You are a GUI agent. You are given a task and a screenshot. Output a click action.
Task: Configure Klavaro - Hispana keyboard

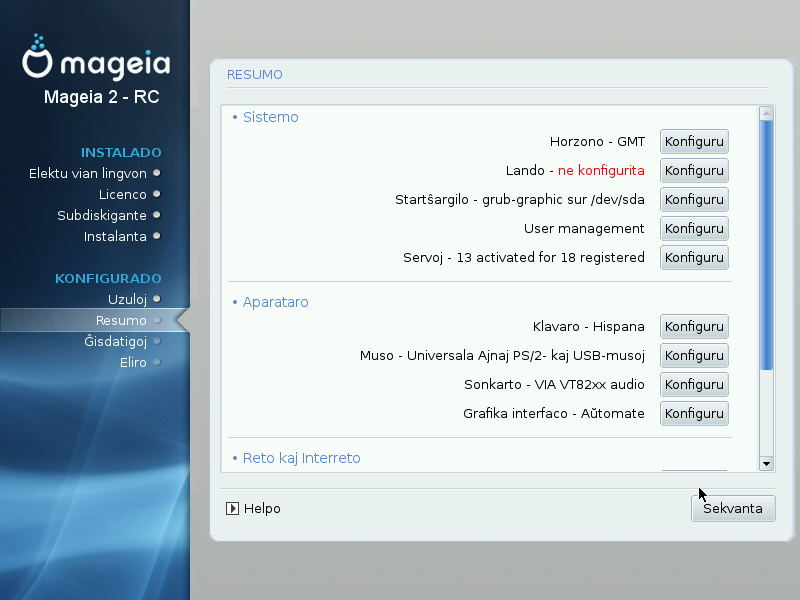(694, 327)
